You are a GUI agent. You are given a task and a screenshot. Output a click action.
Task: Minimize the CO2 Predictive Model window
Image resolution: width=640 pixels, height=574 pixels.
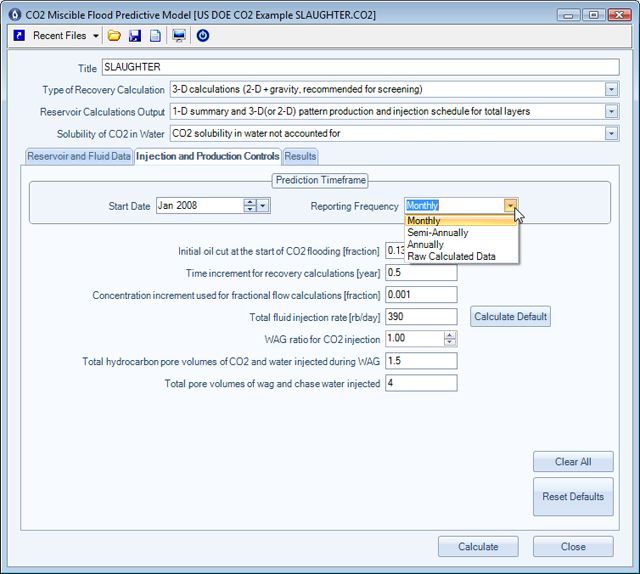coord(569,15)
